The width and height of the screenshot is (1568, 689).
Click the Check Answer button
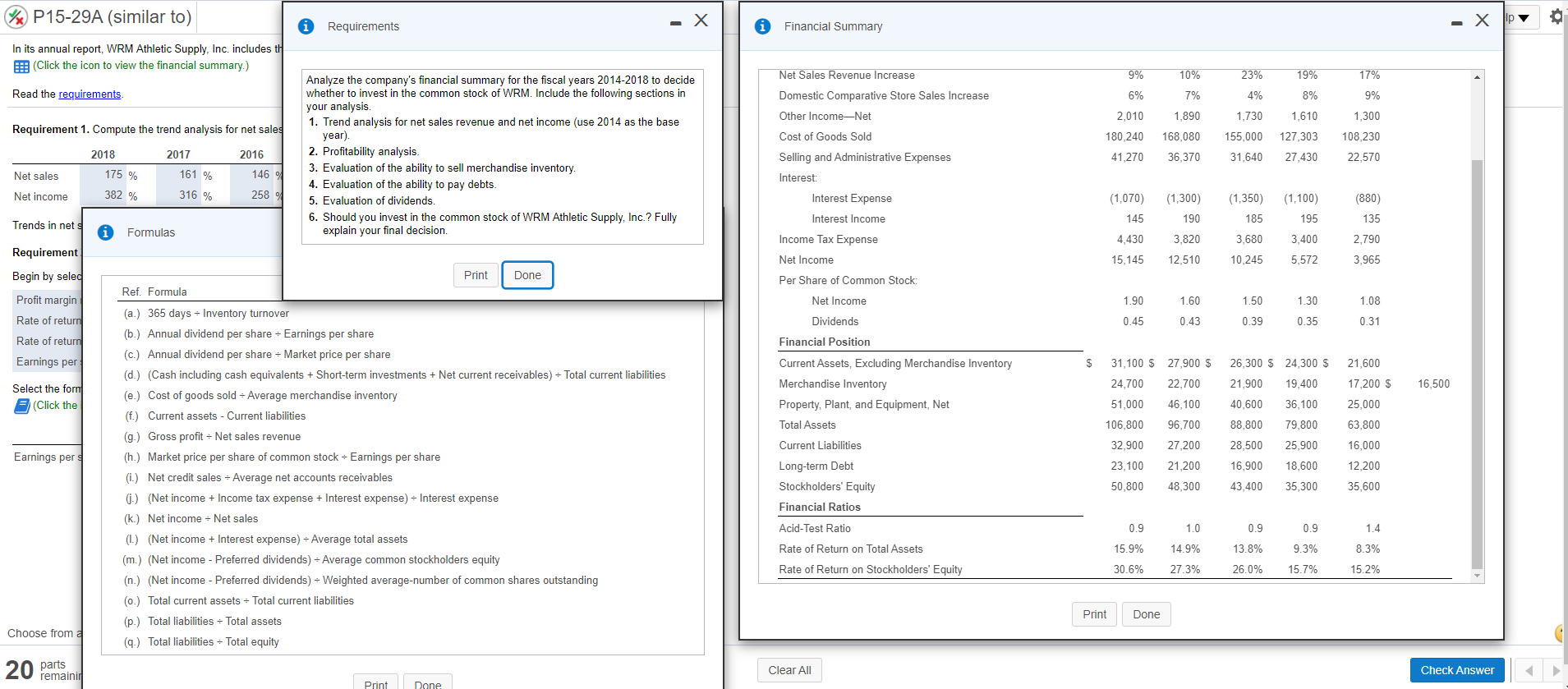tap(1457, 670)
